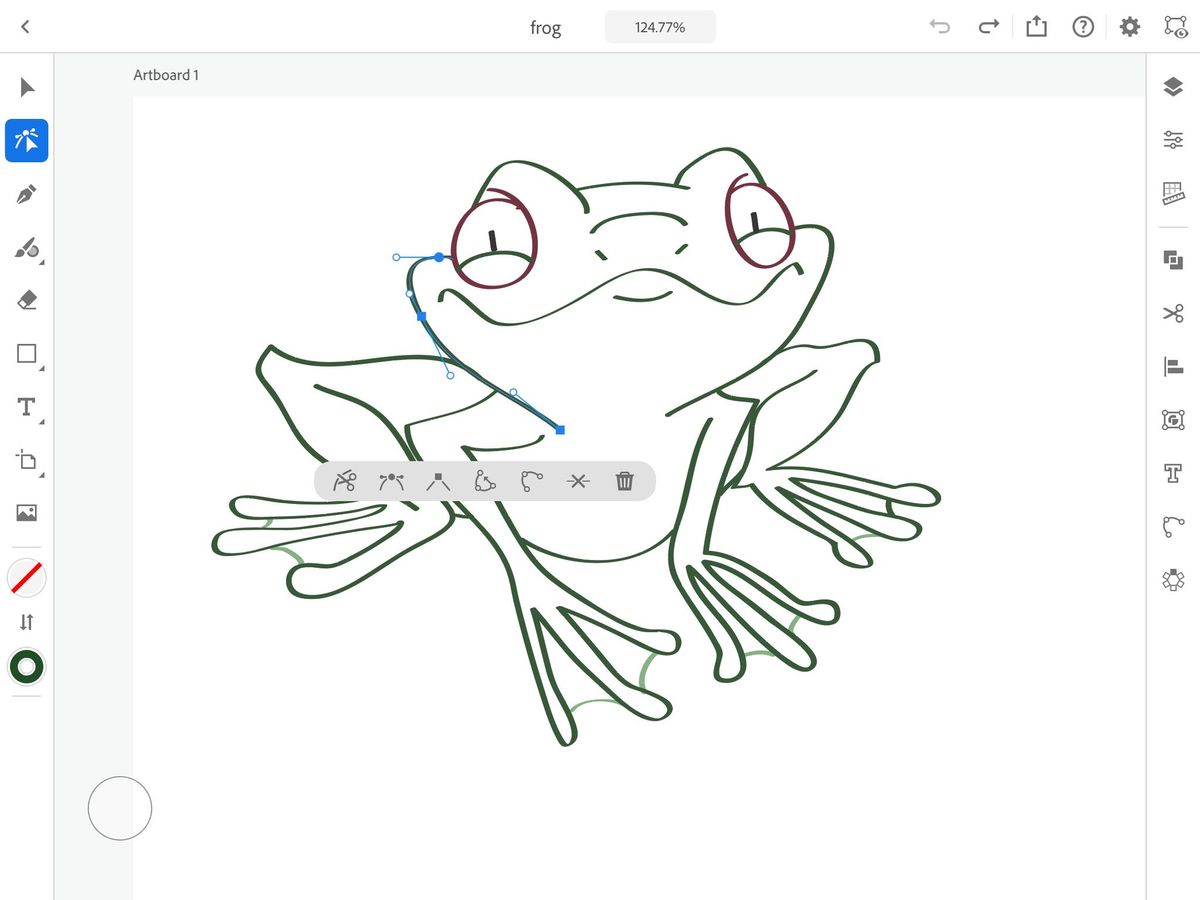Open the Properties adjustments panel

click(1172, 139)
